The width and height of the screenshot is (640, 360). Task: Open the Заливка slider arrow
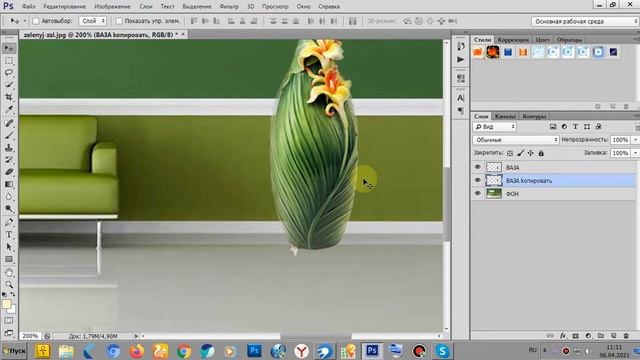[x=635, y=153]
